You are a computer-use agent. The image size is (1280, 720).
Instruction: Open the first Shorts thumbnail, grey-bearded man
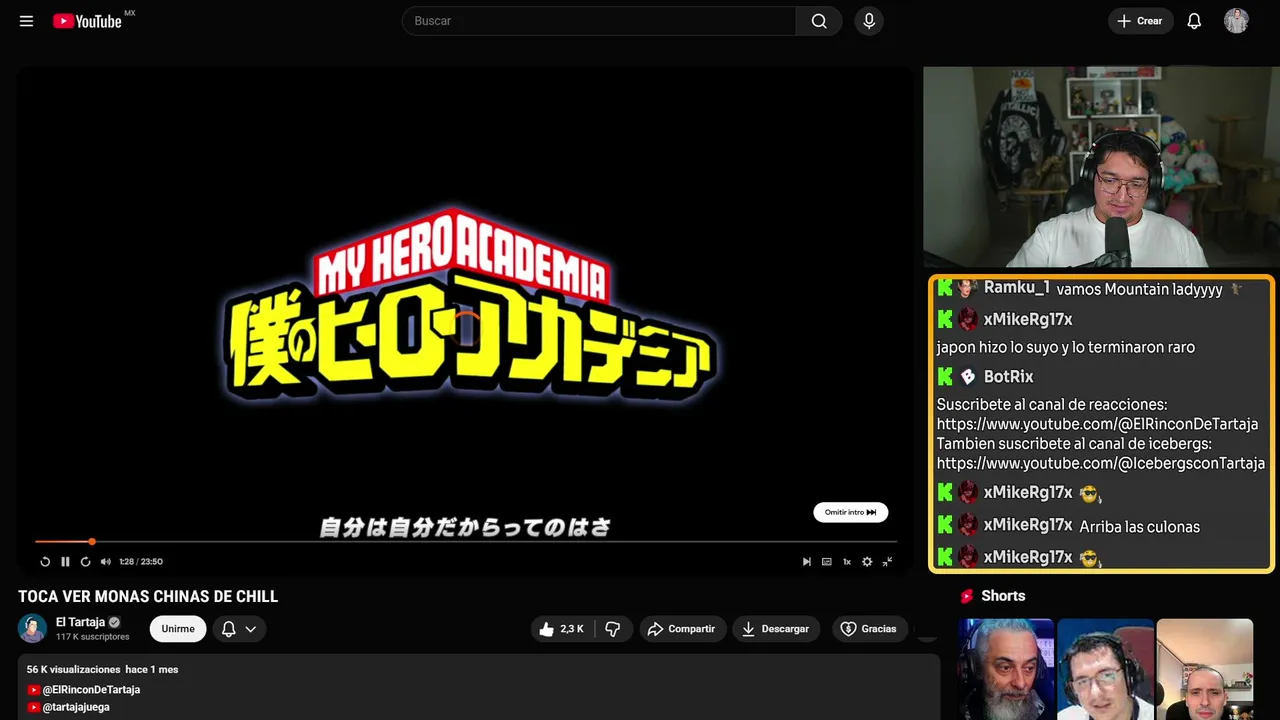(1006, 669)
